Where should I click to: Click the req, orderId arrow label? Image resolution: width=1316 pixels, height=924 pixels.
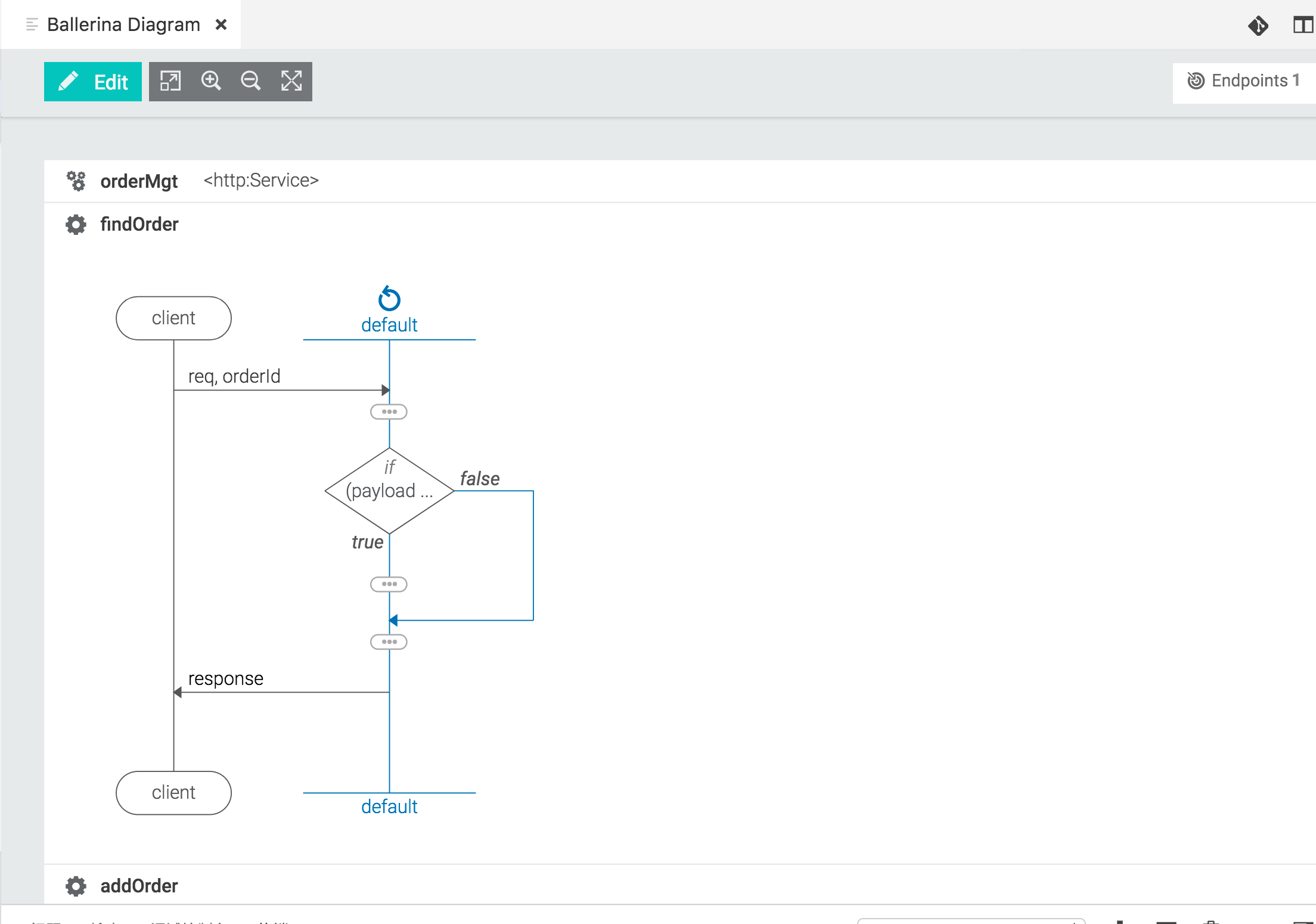234,376
